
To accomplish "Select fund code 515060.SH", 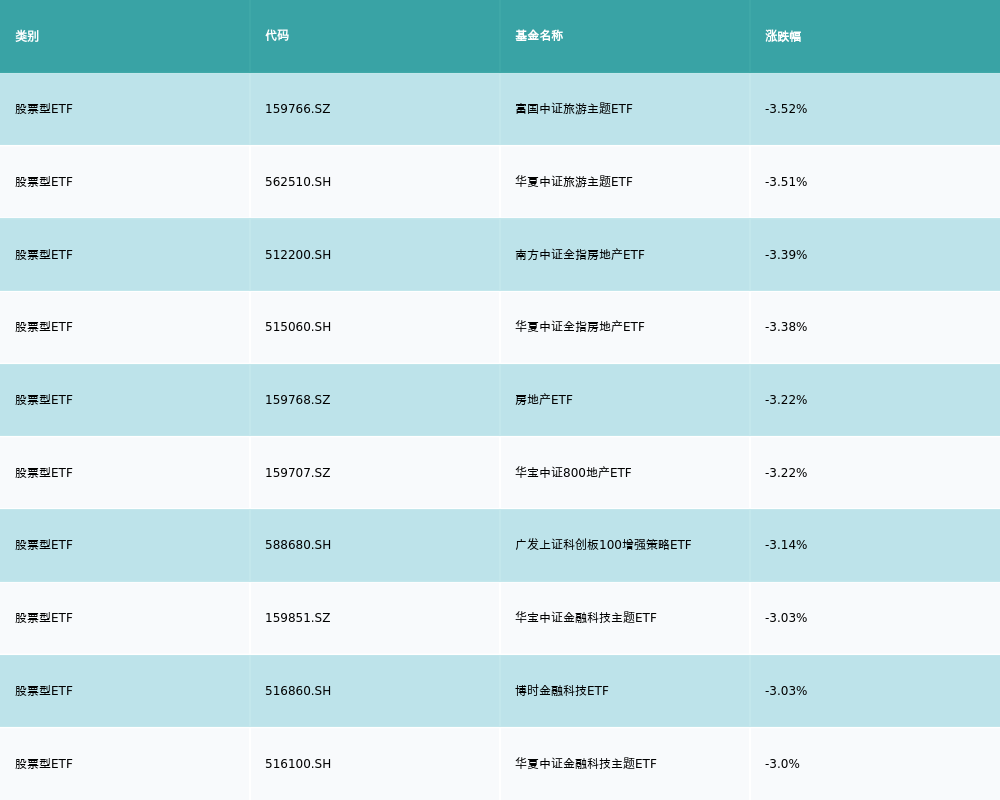I will pyautogui.click(x=298, y=327).
